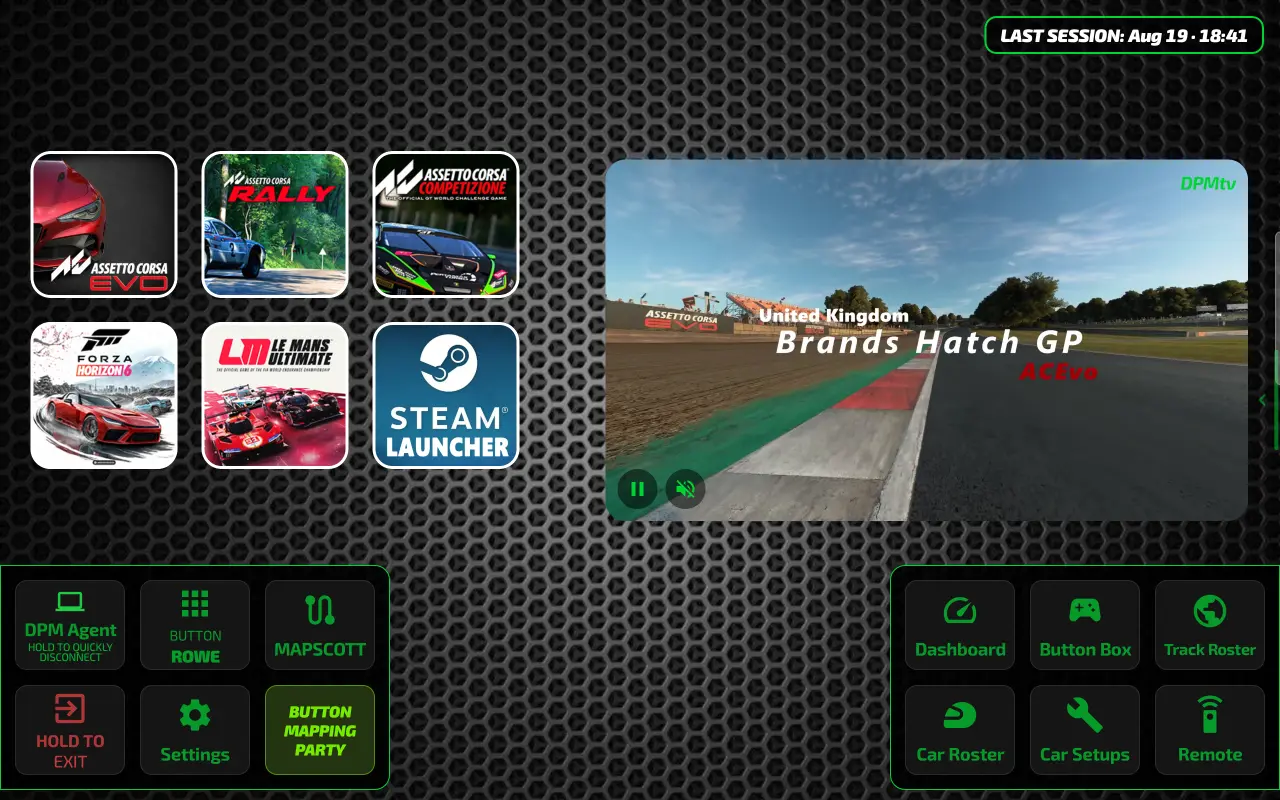Open the Dashboard gauge button
Image resolution: width=1280 pixels, height=800 pixels.
coord(960,625)
